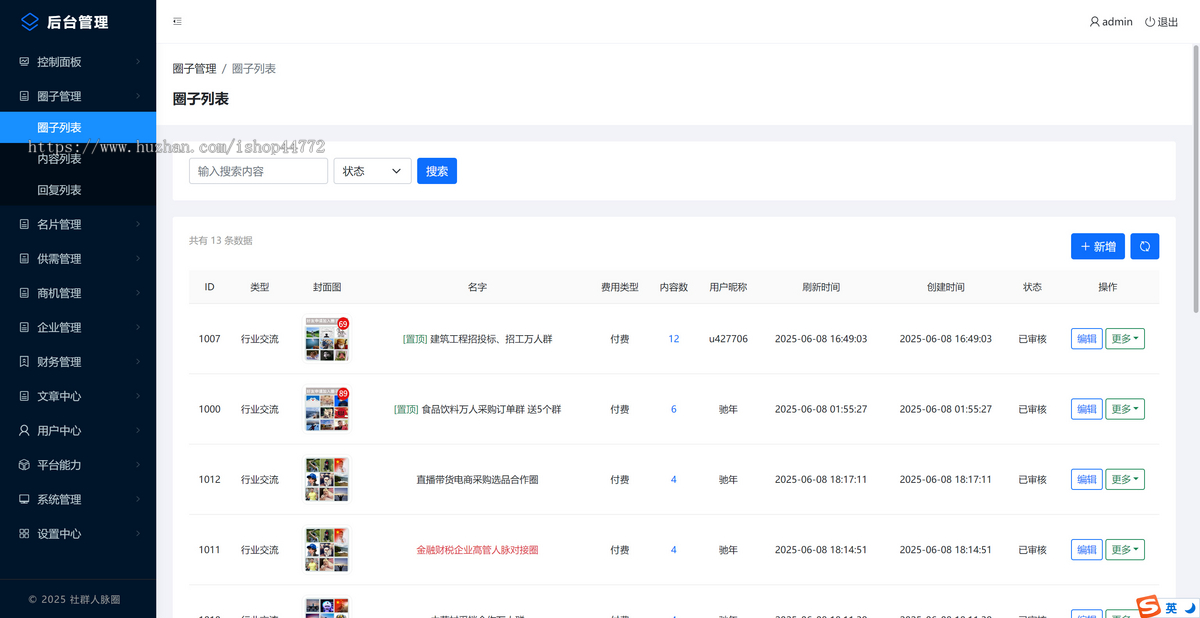Click the refresh table icon button

pyautogui.click(x=1145, y=246)
